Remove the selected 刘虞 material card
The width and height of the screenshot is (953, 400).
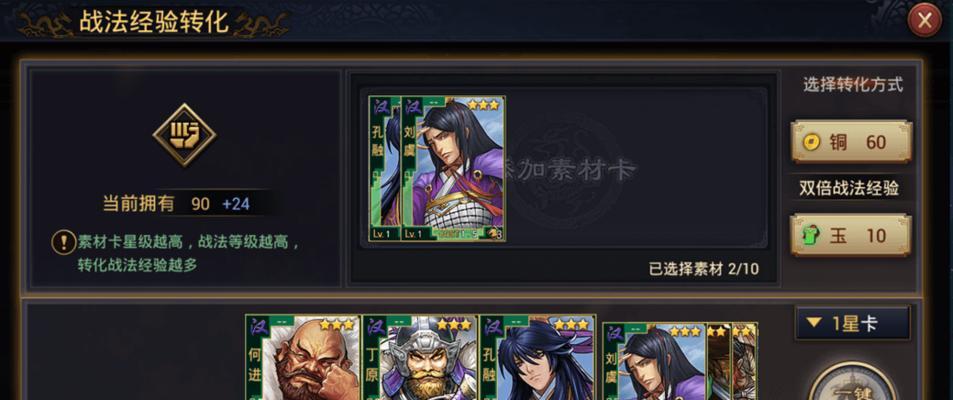pyautogui.click(x=453, y=168)
